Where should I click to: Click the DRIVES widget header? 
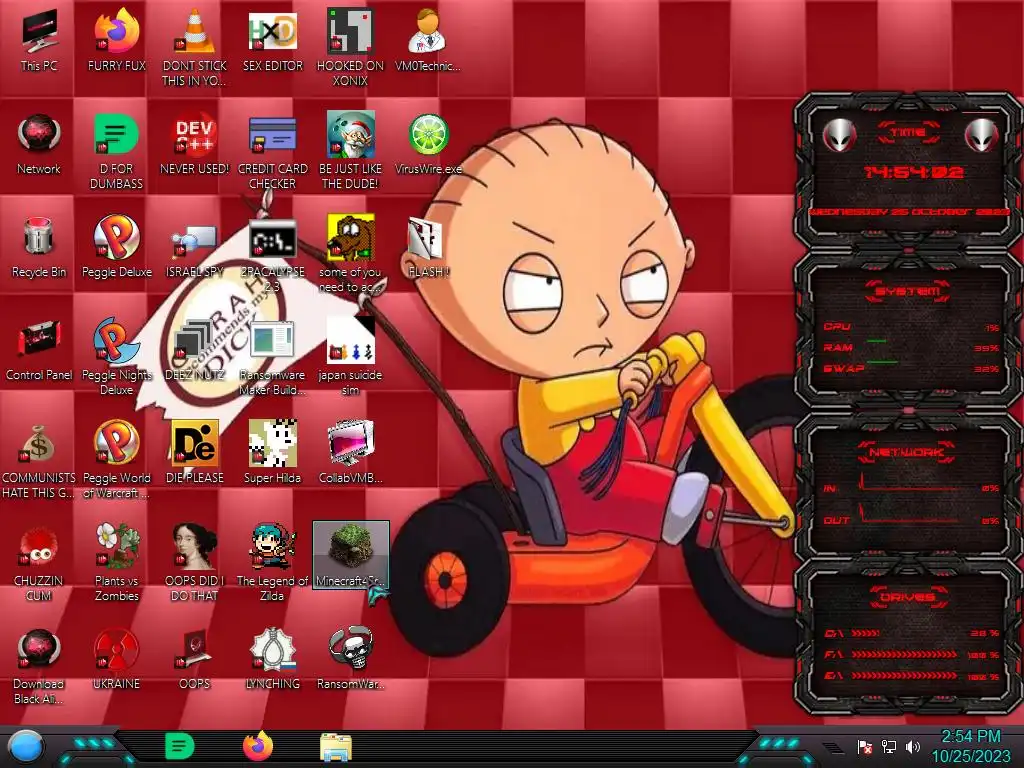(908, 597)
